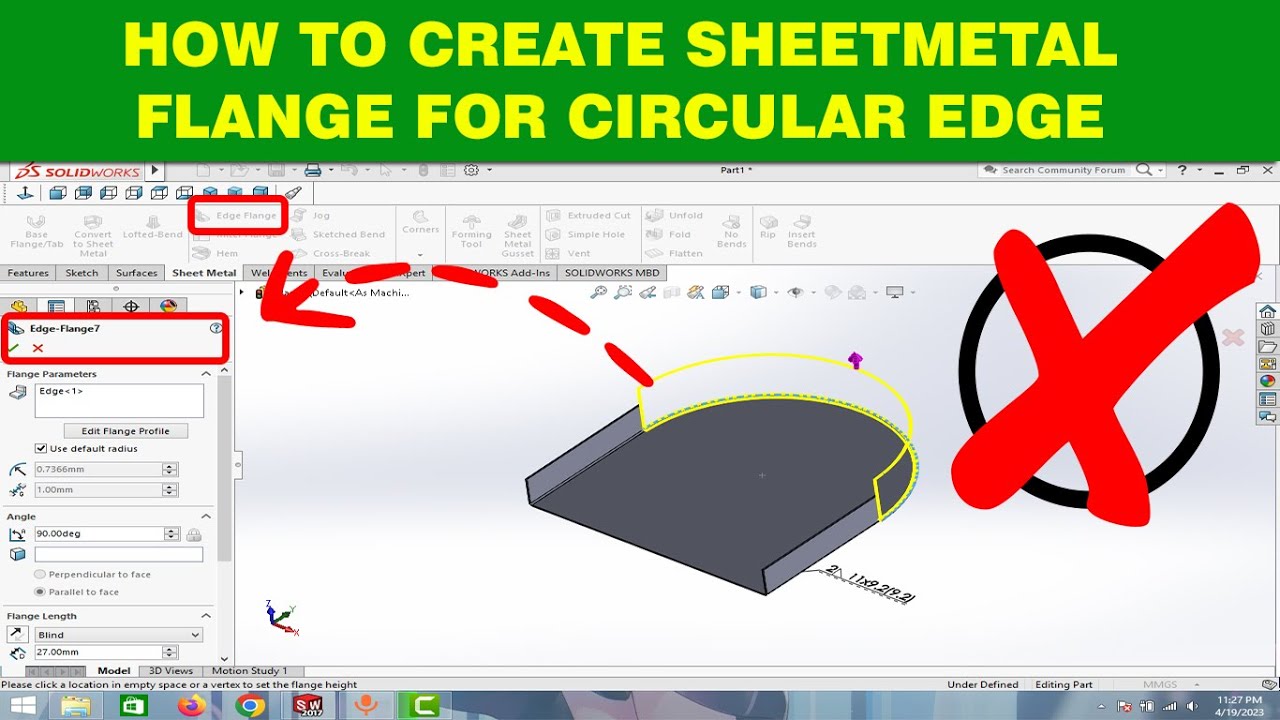Open the Blind end condition dropdown
Viewport: 1280px width, 720px height.
point(118,635)
